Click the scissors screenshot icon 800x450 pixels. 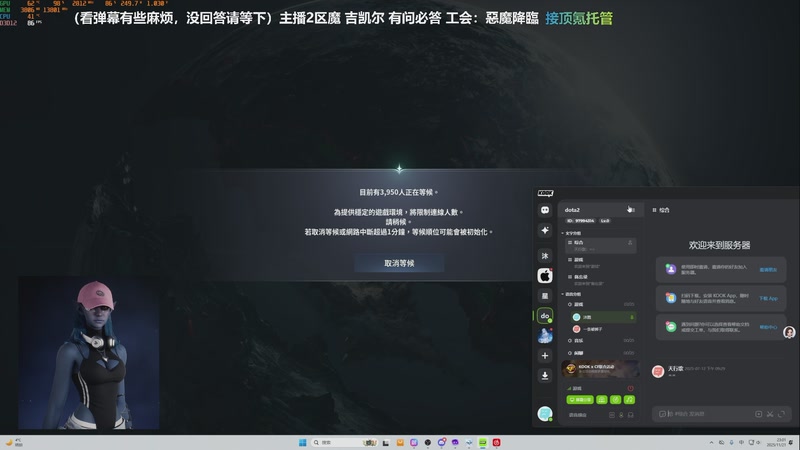[770, 414]
